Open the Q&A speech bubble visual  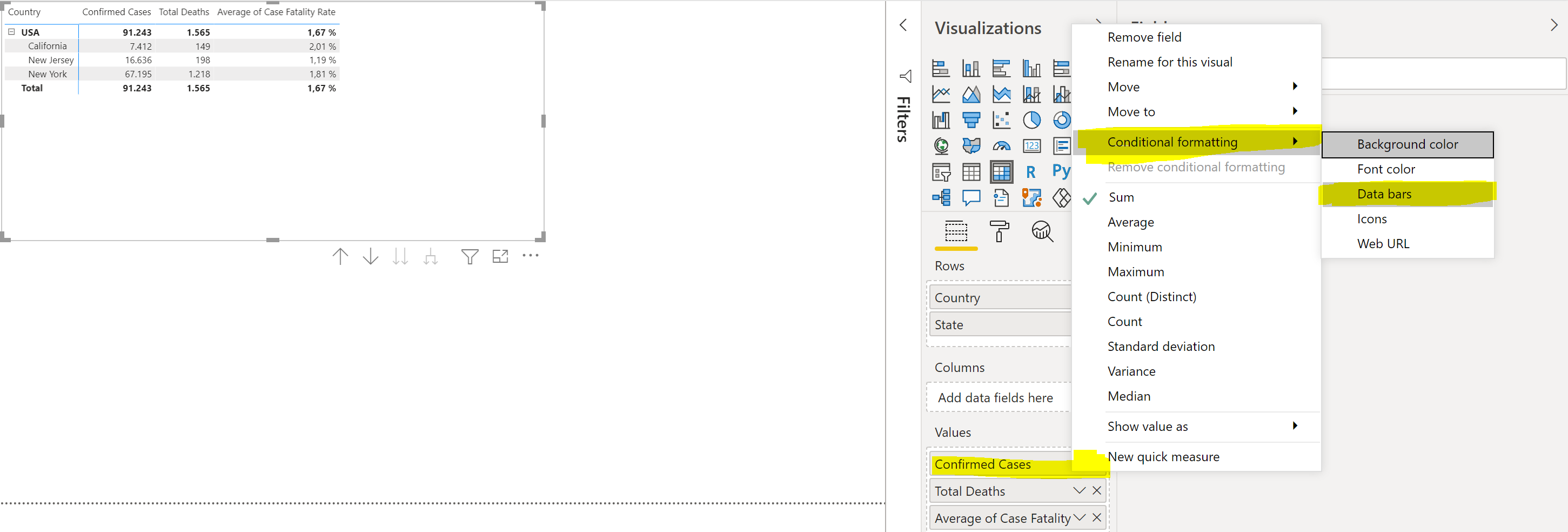point(971,197)
